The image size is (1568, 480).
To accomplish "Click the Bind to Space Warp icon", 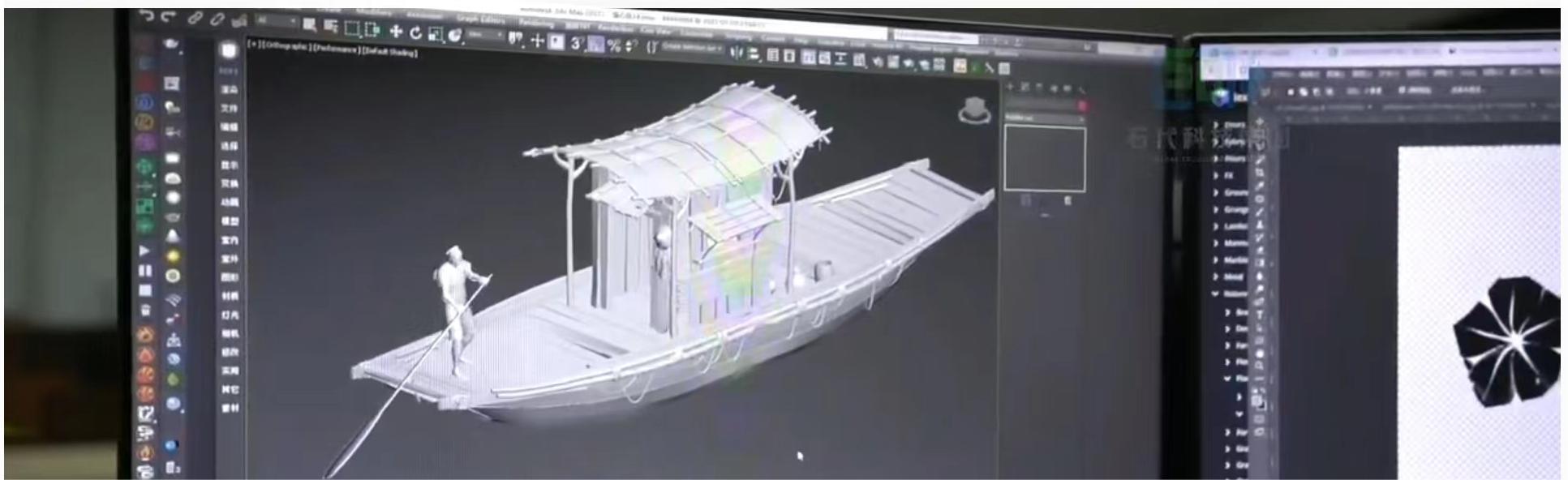I will (240, 21).
